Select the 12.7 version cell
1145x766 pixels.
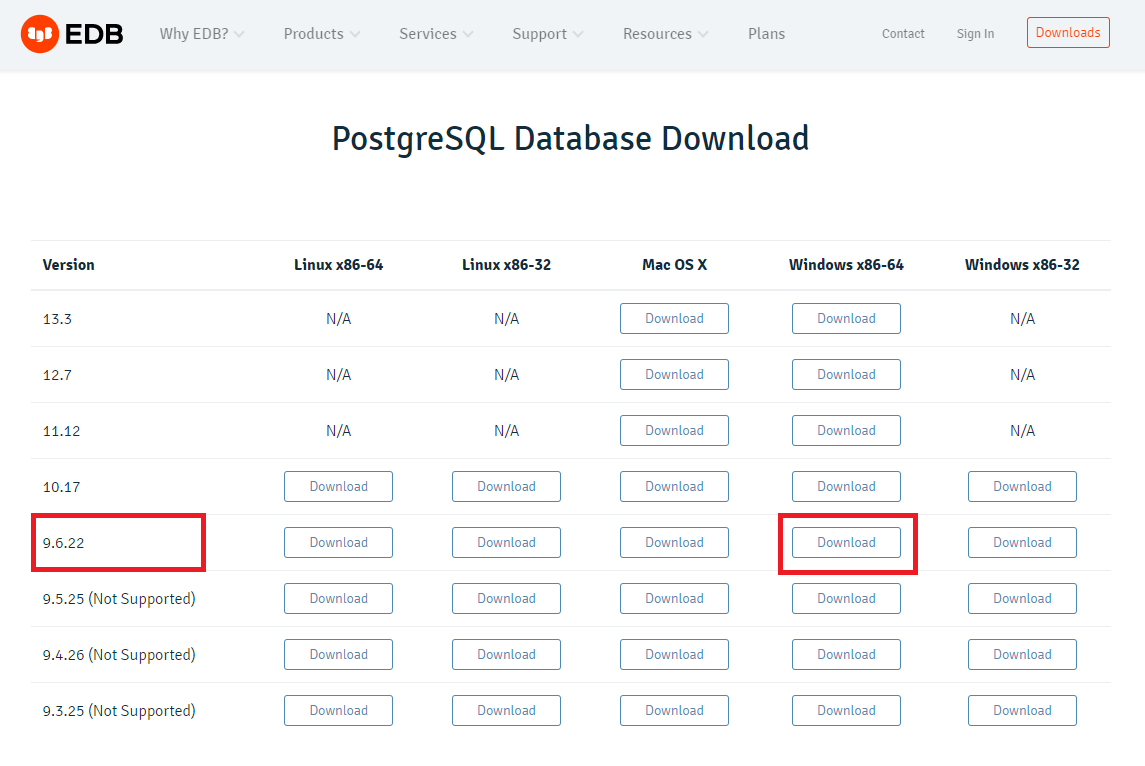pos(57,375)
